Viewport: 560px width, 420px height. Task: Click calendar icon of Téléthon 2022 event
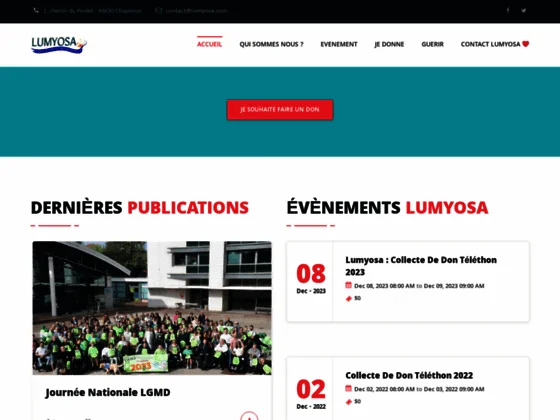pyautogui.click(x=349, y=388)
